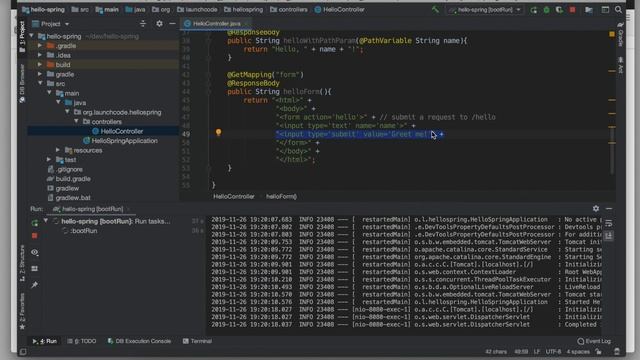Collapse the controllers package
Viewport: 640px width, 360px height.
pyautogui.click(x=76, y=121)
